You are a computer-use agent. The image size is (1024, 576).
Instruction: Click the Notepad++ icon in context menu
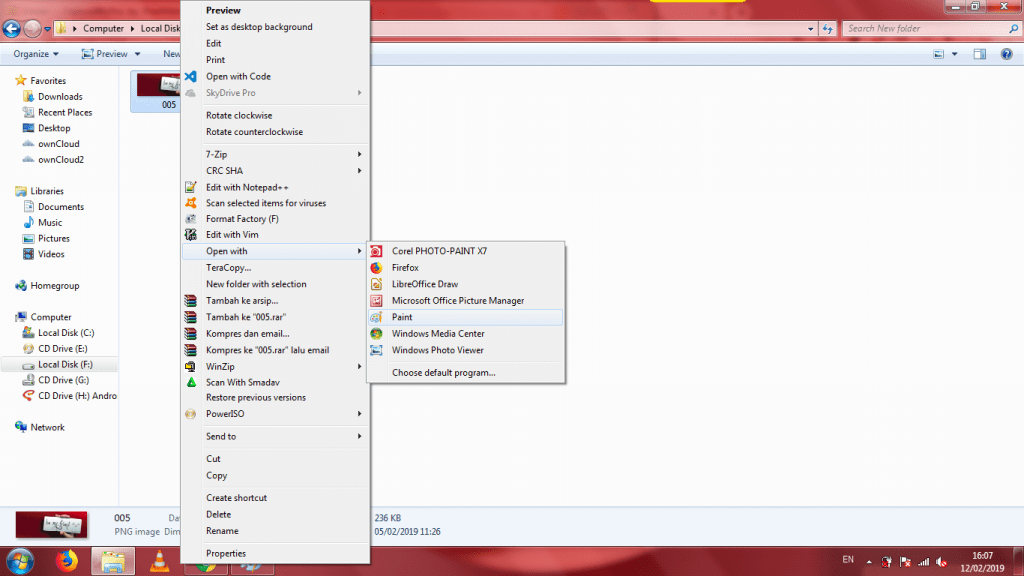(190, 187)
